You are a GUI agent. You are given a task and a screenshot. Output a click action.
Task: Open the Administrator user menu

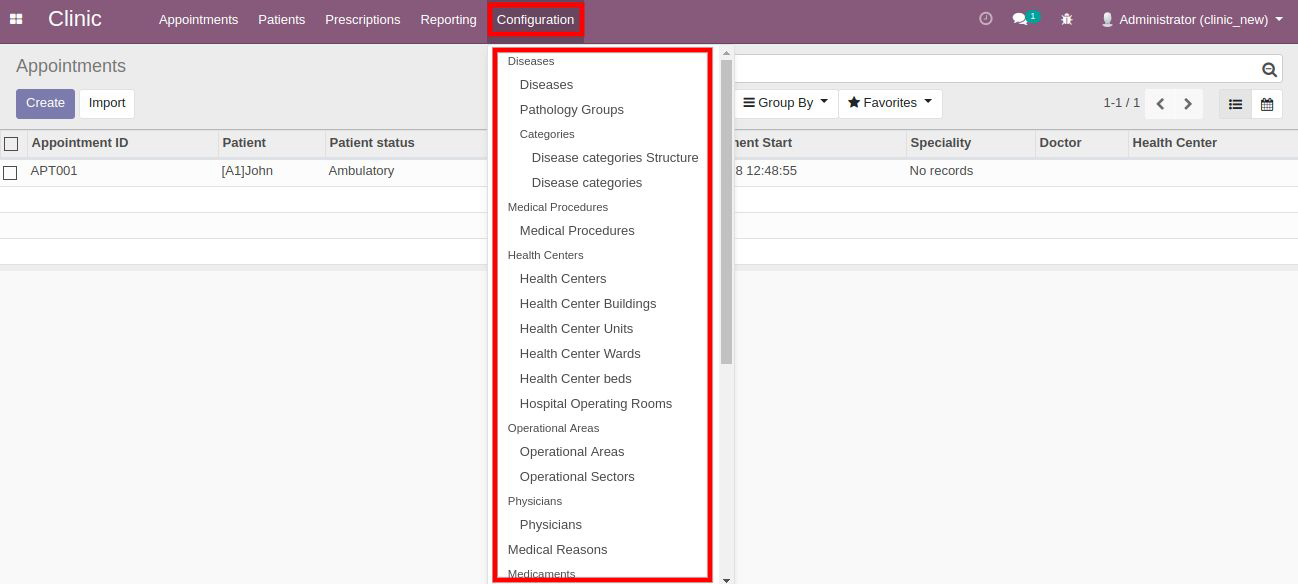click(x=1191, y=19)
